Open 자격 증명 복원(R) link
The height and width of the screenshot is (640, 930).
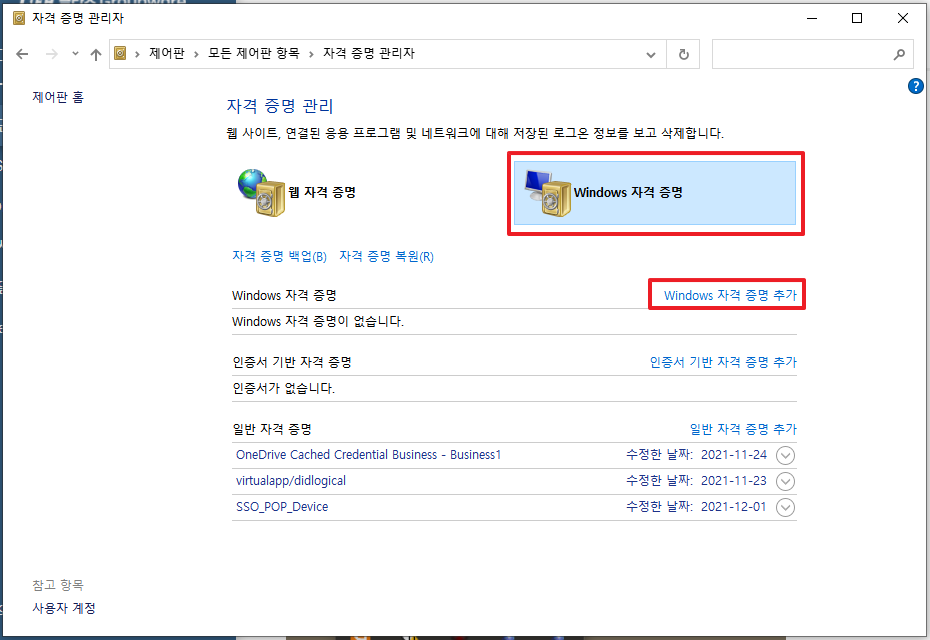pos(386,257)
